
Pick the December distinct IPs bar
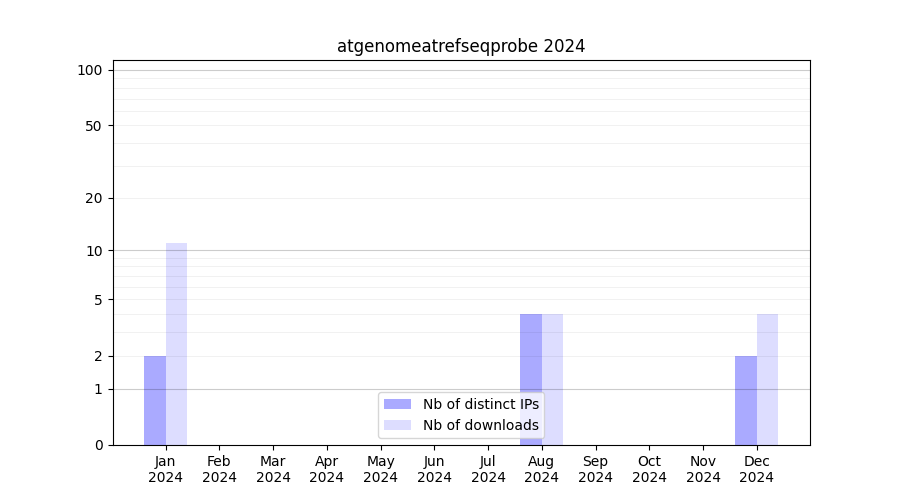746,400
